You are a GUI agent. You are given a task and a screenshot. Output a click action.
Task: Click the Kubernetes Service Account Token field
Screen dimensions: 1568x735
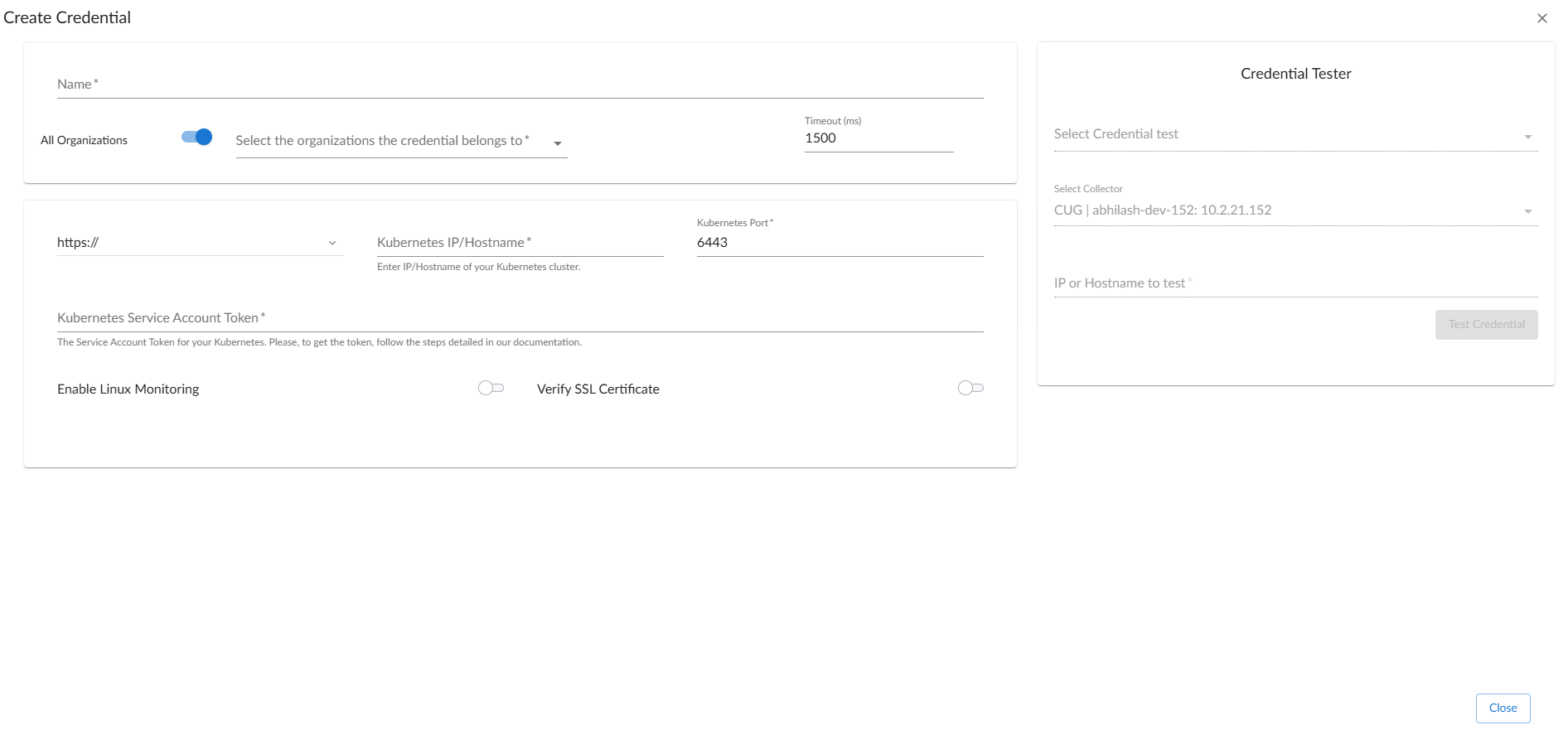[520, 318]
